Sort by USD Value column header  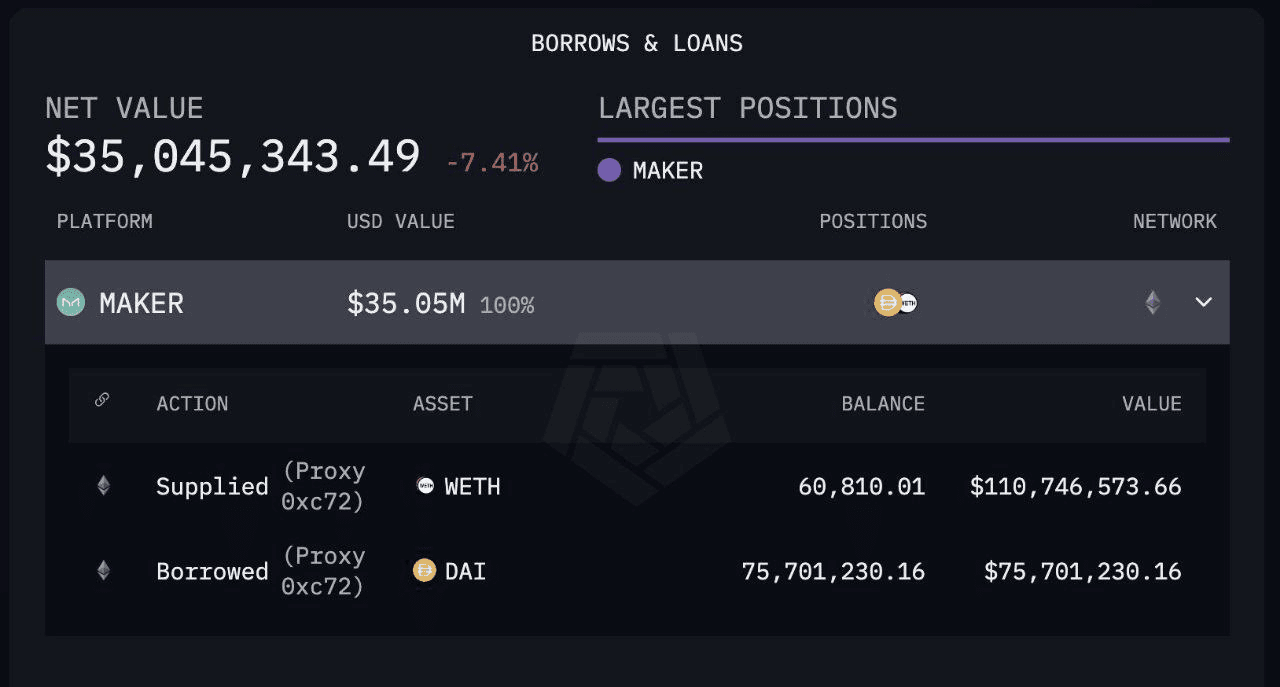tap(400, 221)
